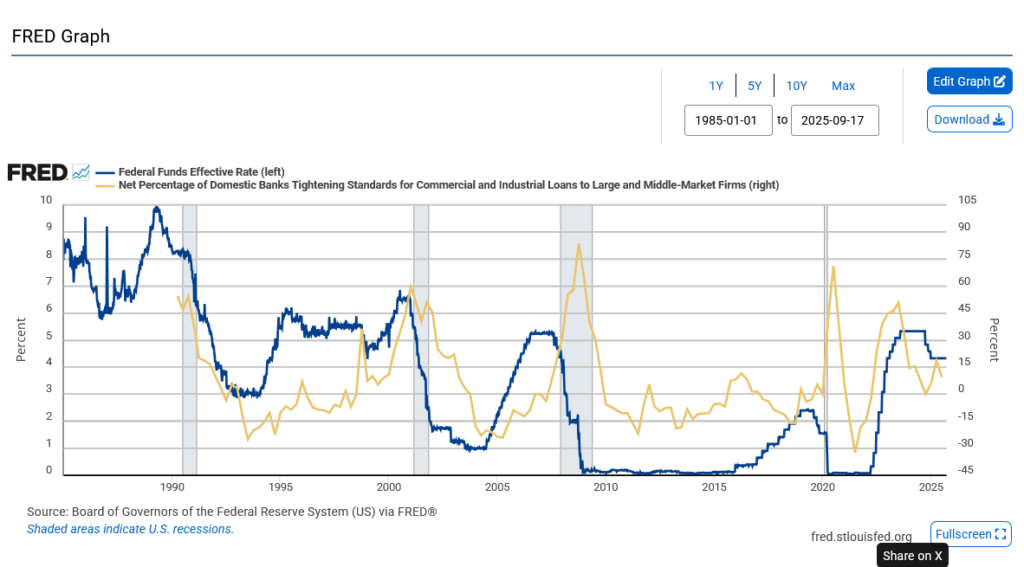Viewport: 1024px width, 567px height.
Task: Click the end date field 2025-09-17
Action: click(835, 121)
